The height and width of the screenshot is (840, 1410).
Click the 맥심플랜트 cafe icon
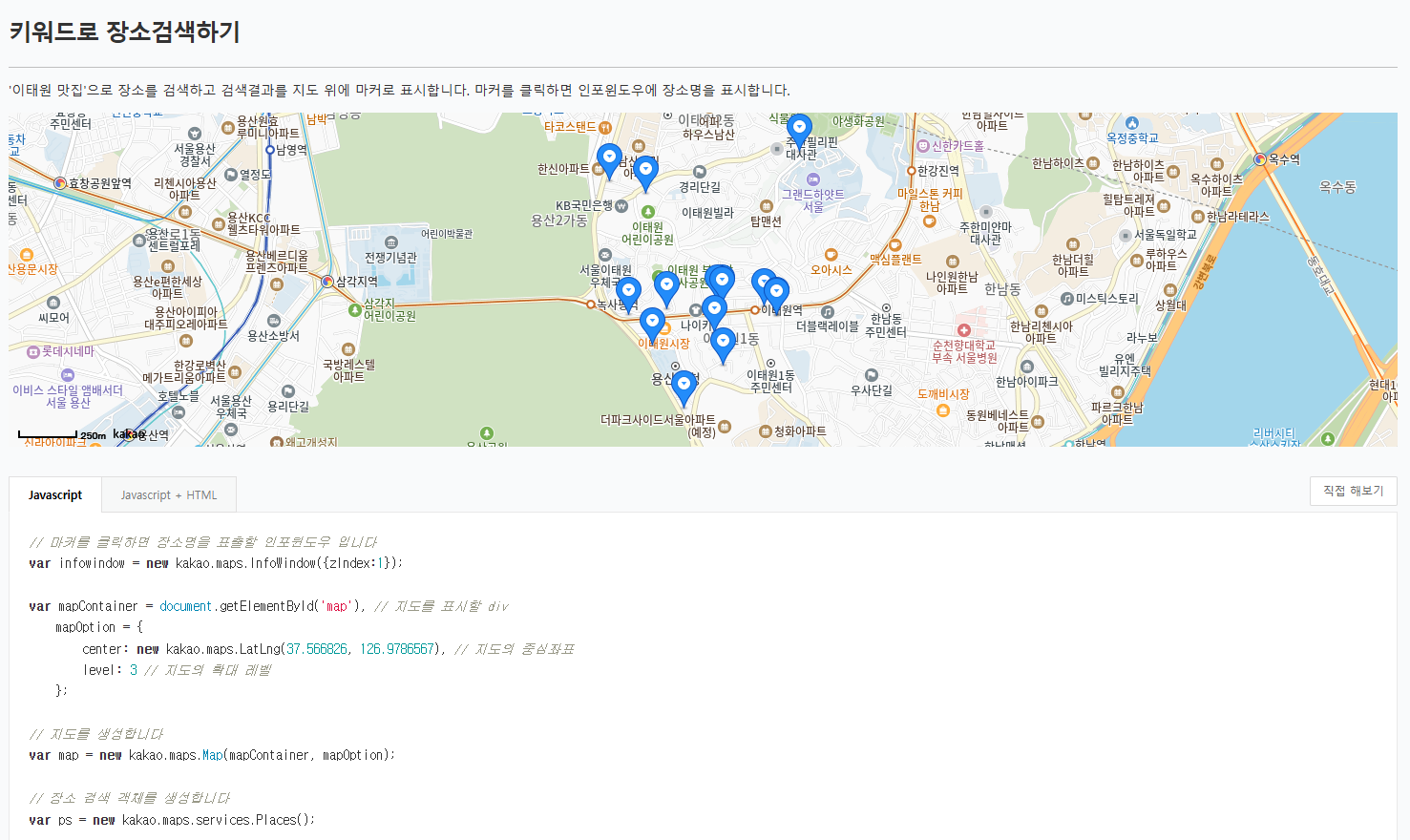point(895,244)
